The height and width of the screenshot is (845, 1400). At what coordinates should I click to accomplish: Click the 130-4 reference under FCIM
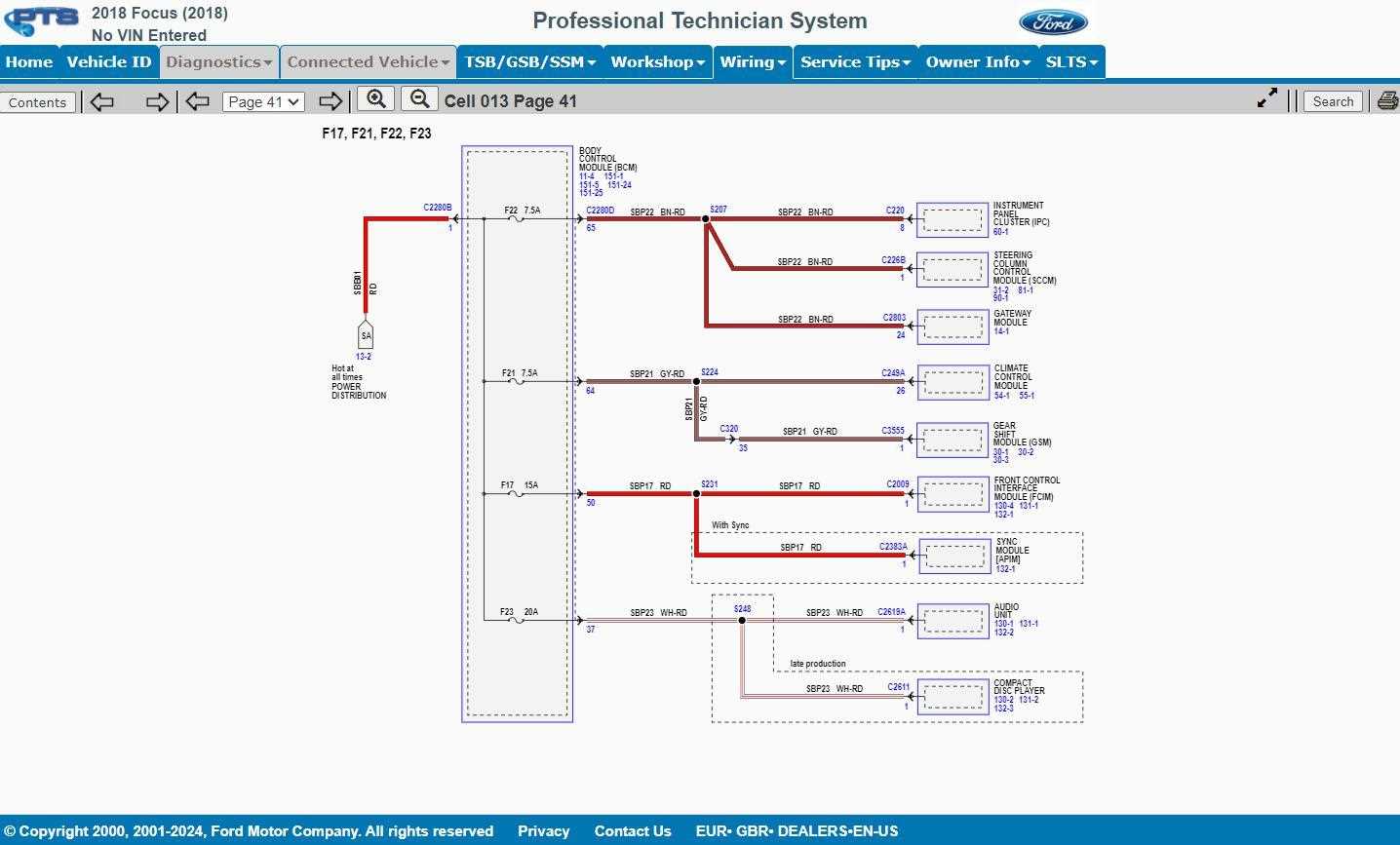coord(1004,506)
